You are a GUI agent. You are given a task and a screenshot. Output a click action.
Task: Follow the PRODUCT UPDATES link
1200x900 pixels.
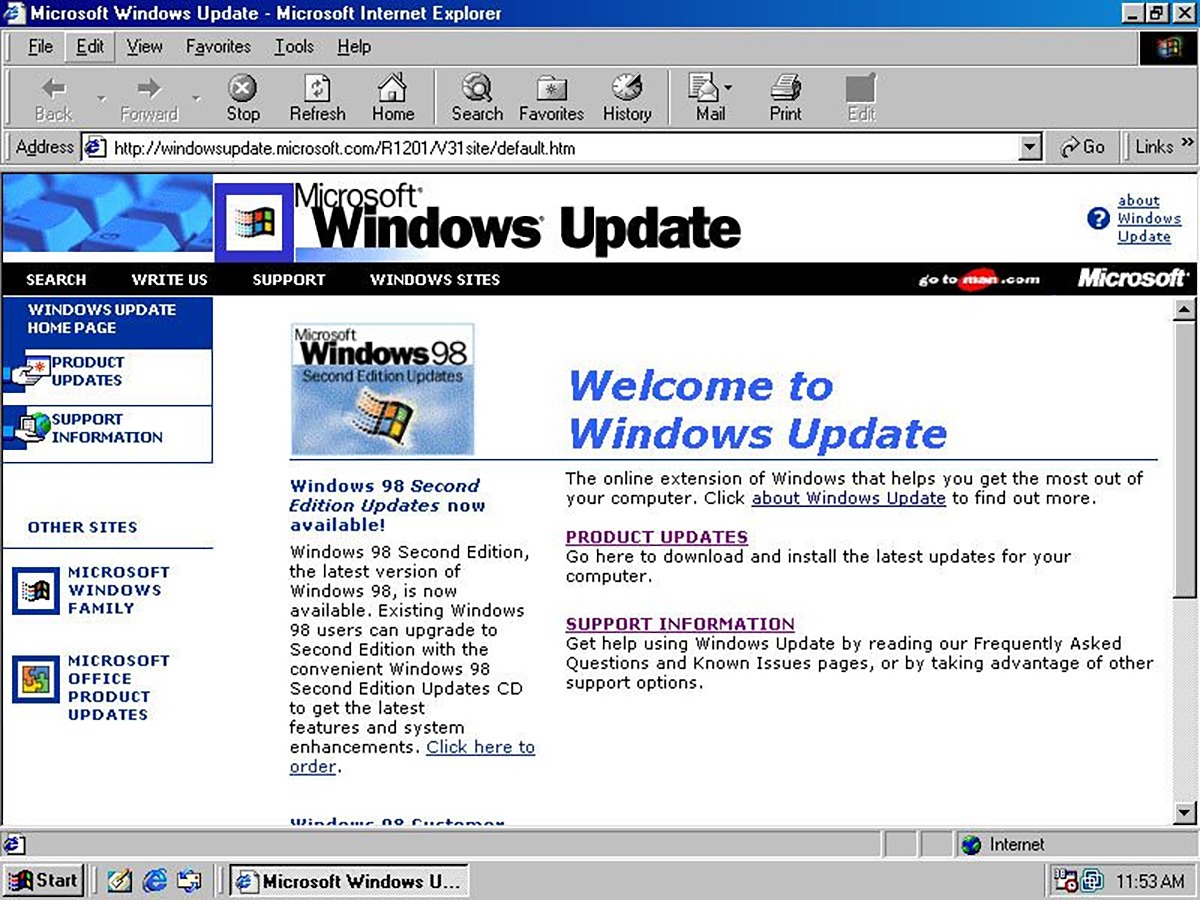656,537
